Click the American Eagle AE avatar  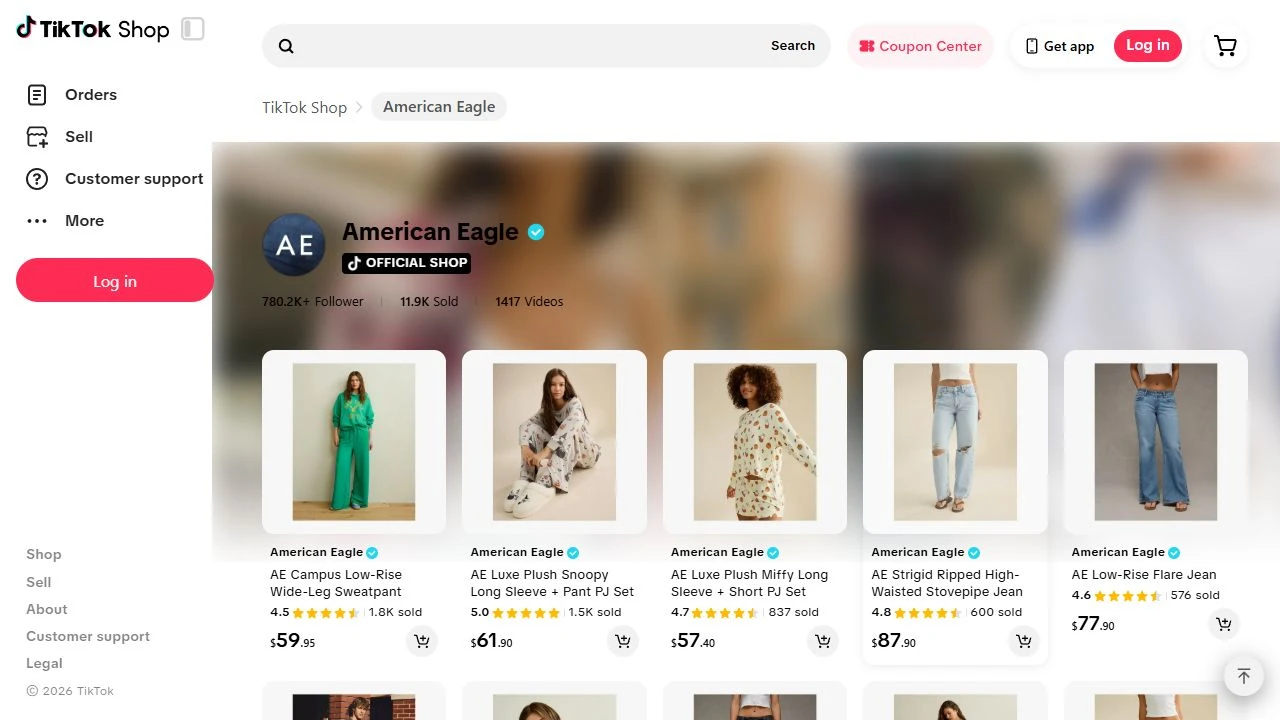[294, 245]
